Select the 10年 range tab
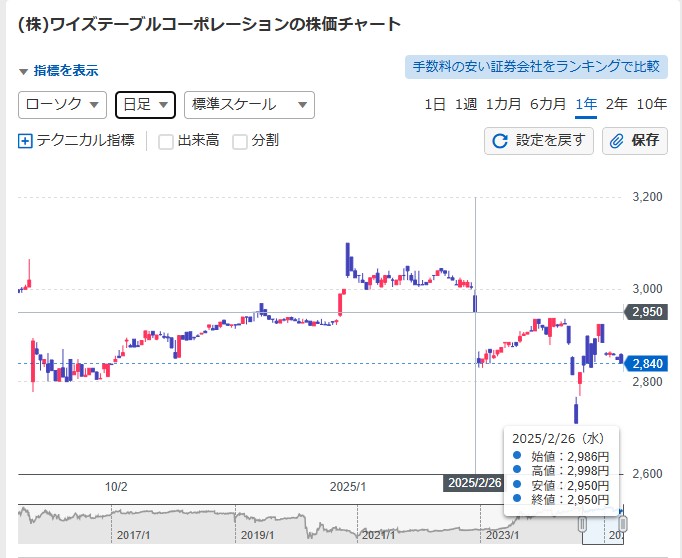The width and height of the screenshot is (682, 558). coord(652,104)
